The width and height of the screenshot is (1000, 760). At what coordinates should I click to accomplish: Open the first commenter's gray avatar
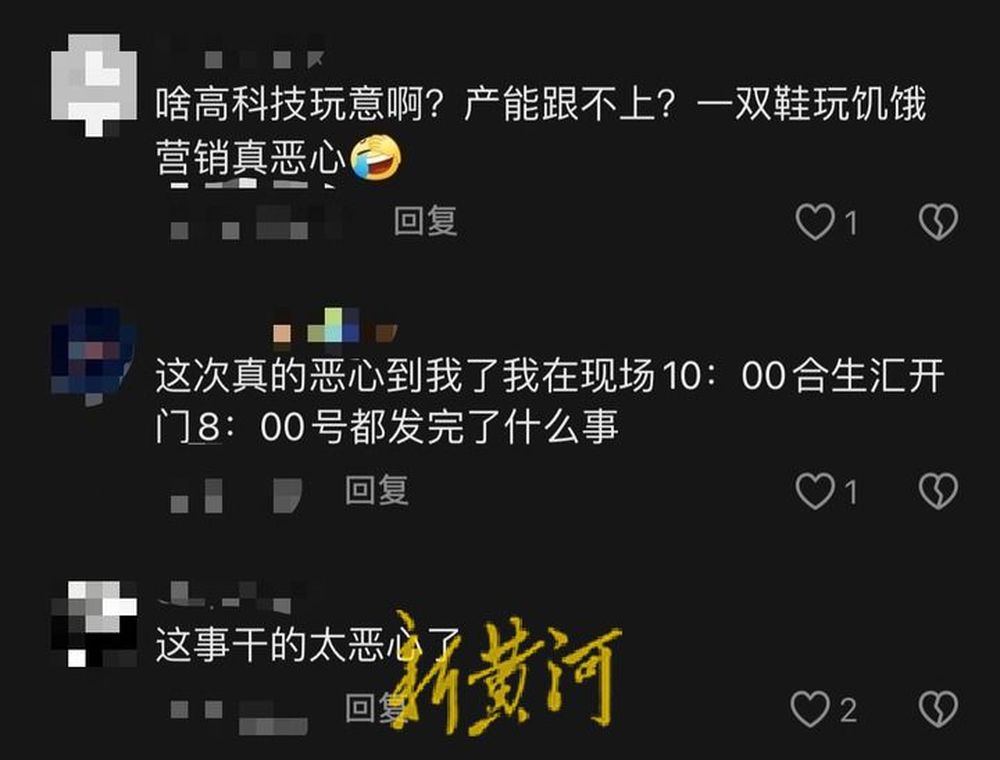pyautogui.click(x=94, y=85)
